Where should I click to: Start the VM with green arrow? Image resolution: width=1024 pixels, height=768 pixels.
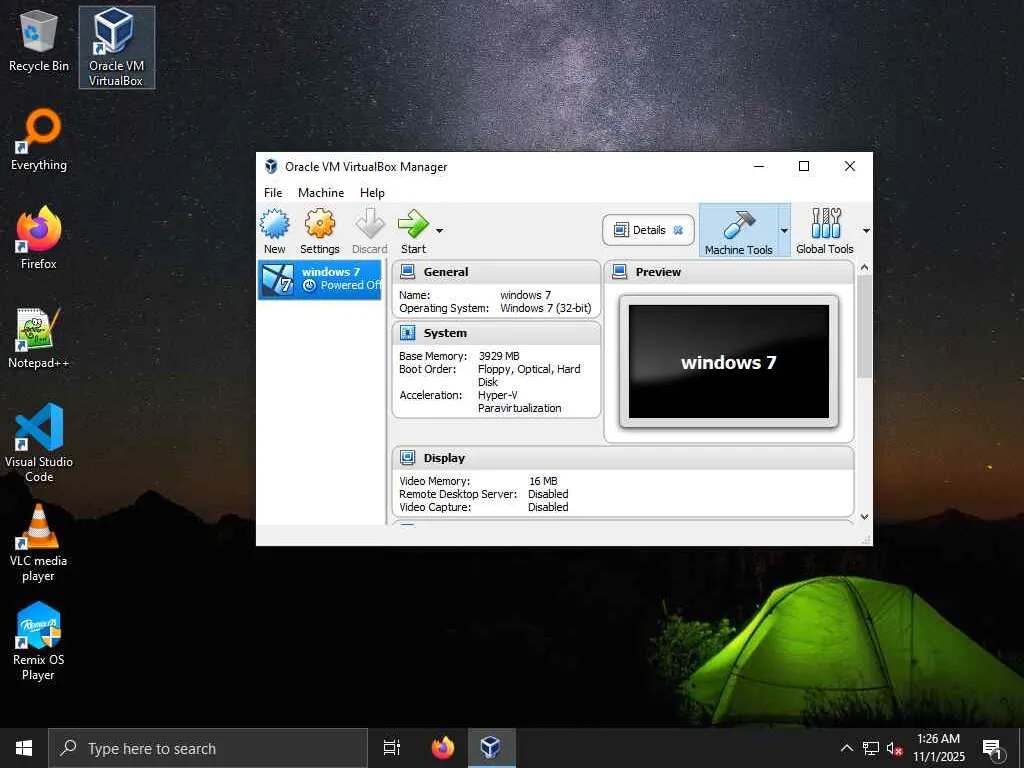tap(413, 224)
